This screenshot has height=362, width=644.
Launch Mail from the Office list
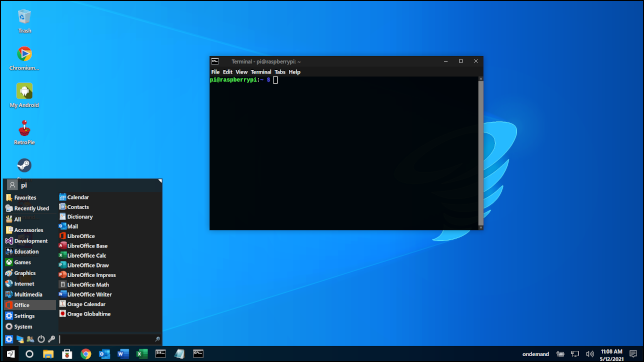point(109,226)
